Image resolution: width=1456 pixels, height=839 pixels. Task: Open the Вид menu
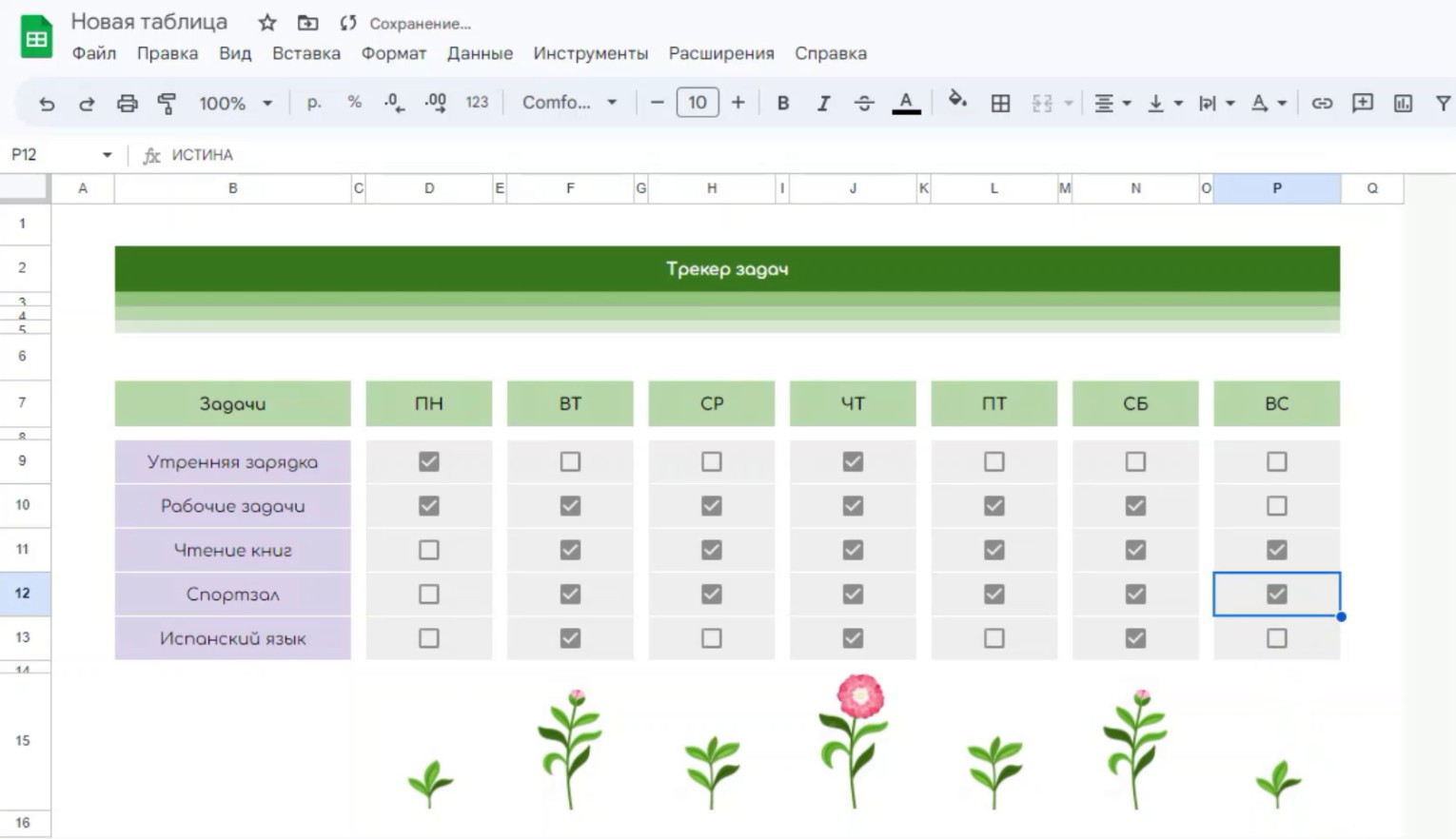(235, 53)
